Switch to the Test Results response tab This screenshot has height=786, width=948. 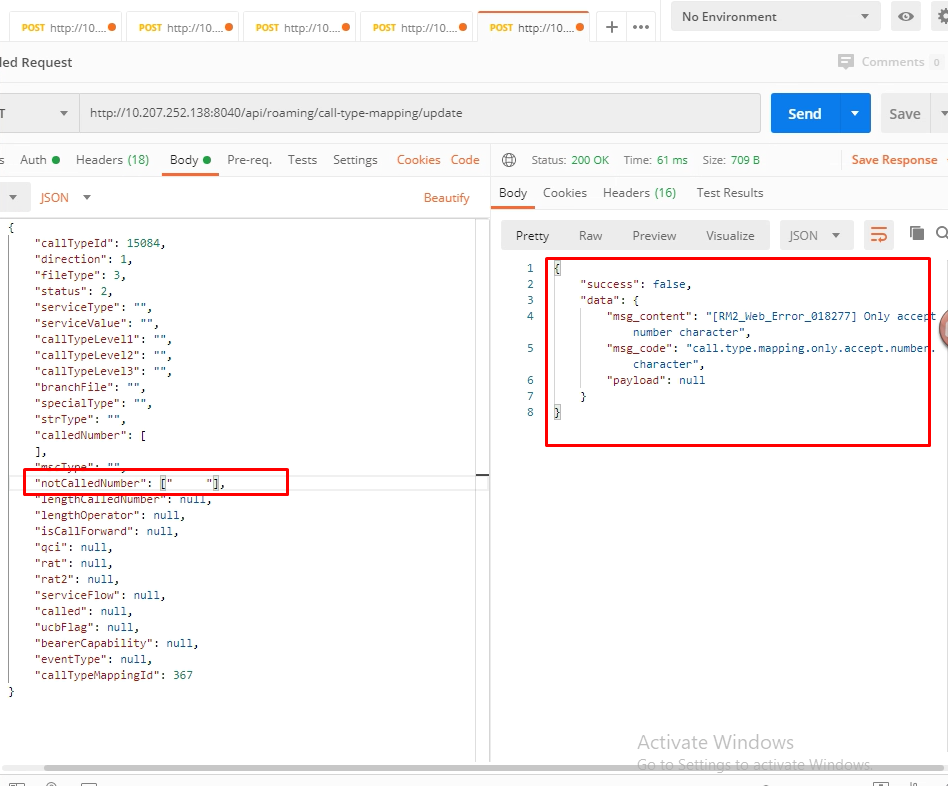coord(729,193)
